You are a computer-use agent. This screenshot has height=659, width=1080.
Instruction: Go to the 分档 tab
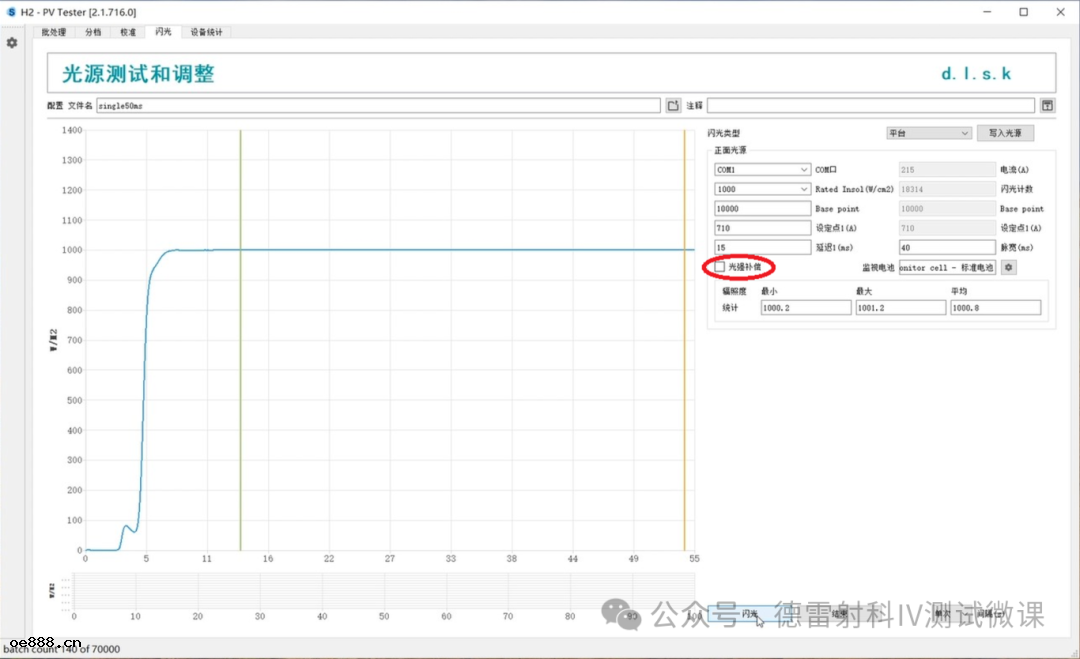[93, 32]
